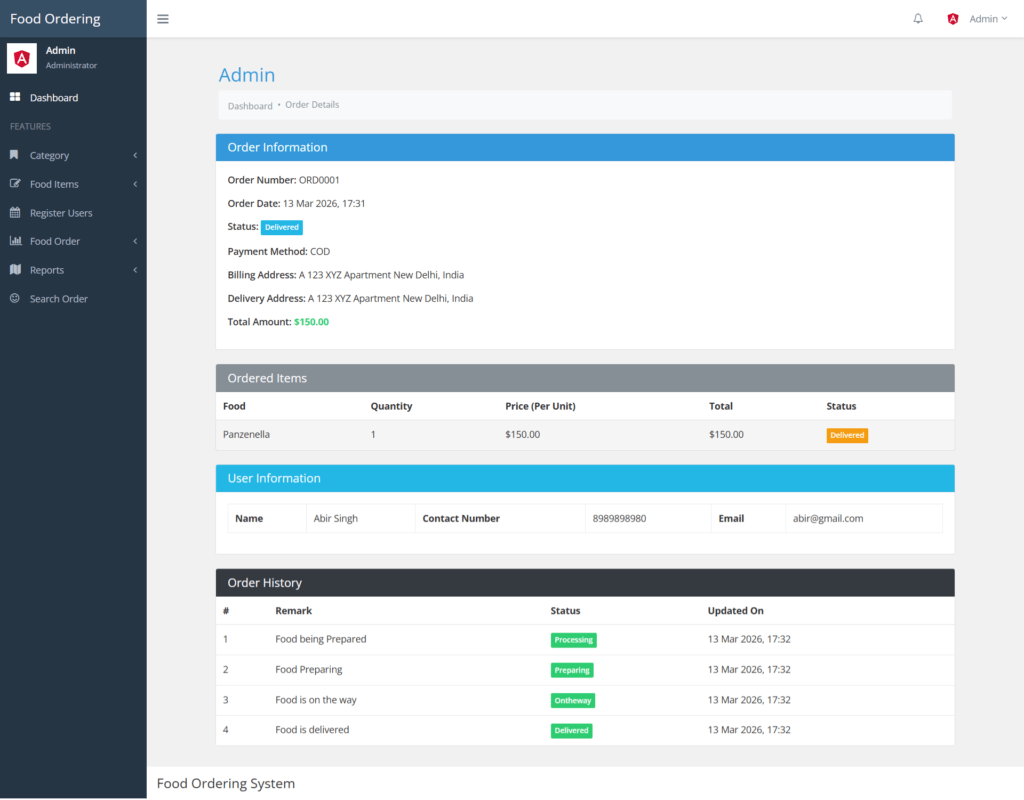The width and height of the screenshot is (1024, 800).
Task: Open Reports via the map icon
Action: pyautogui.click(x=16, y=269)
